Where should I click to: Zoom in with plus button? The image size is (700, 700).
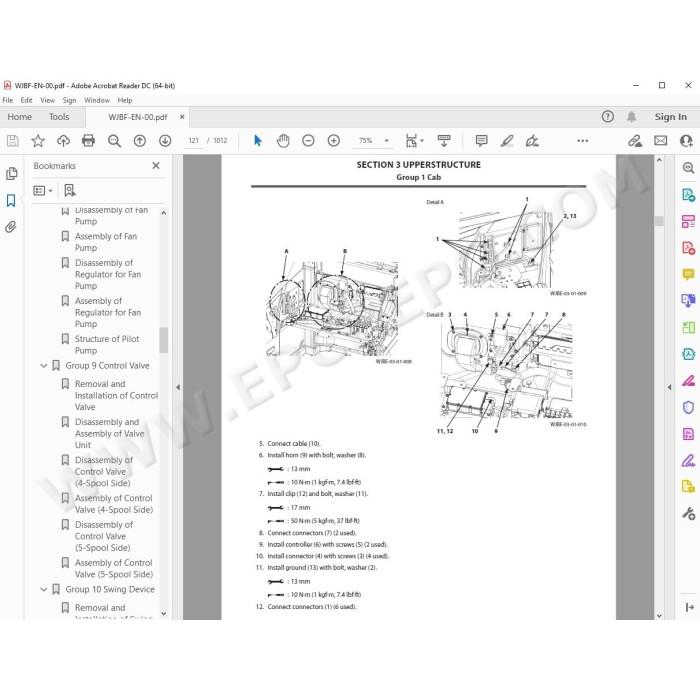(x=333, y=141)
